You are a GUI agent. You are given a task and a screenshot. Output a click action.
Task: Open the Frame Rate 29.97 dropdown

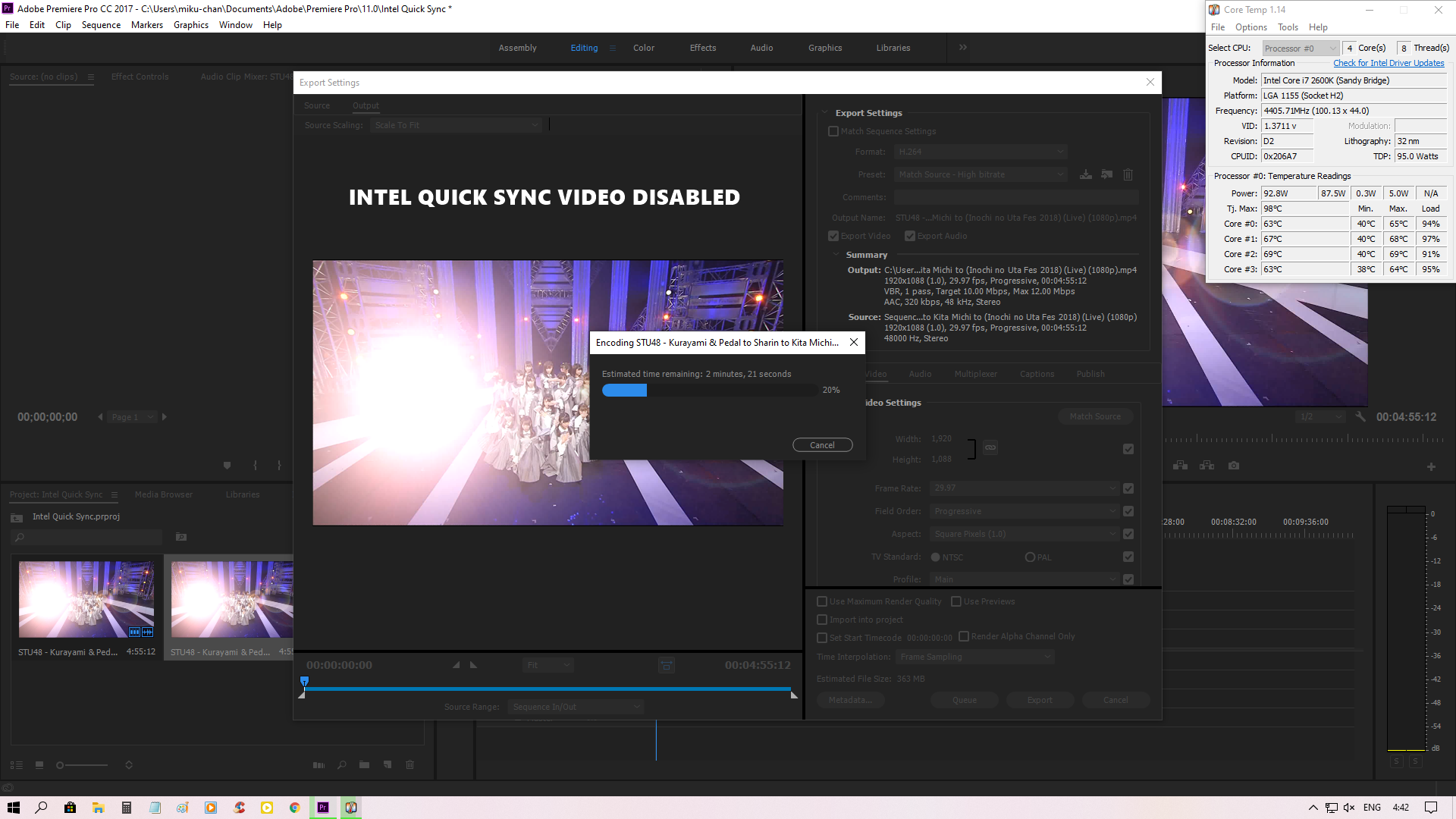[1025, 488]
